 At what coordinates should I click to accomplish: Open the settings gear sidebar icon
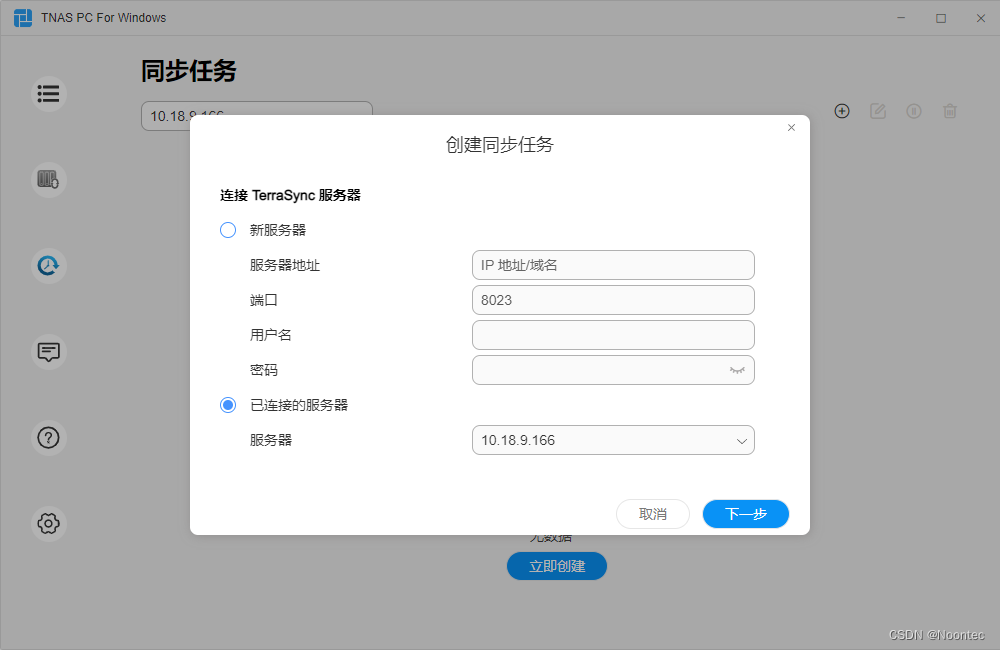point(48,524)
